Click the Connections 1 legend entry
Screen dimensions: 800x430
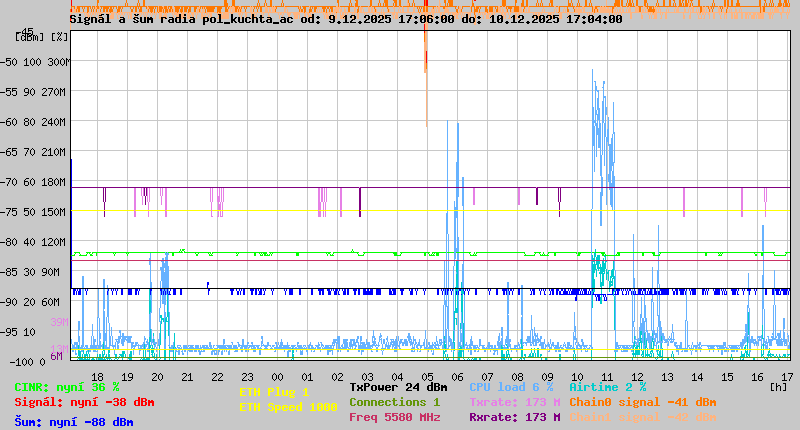(394, 402)
